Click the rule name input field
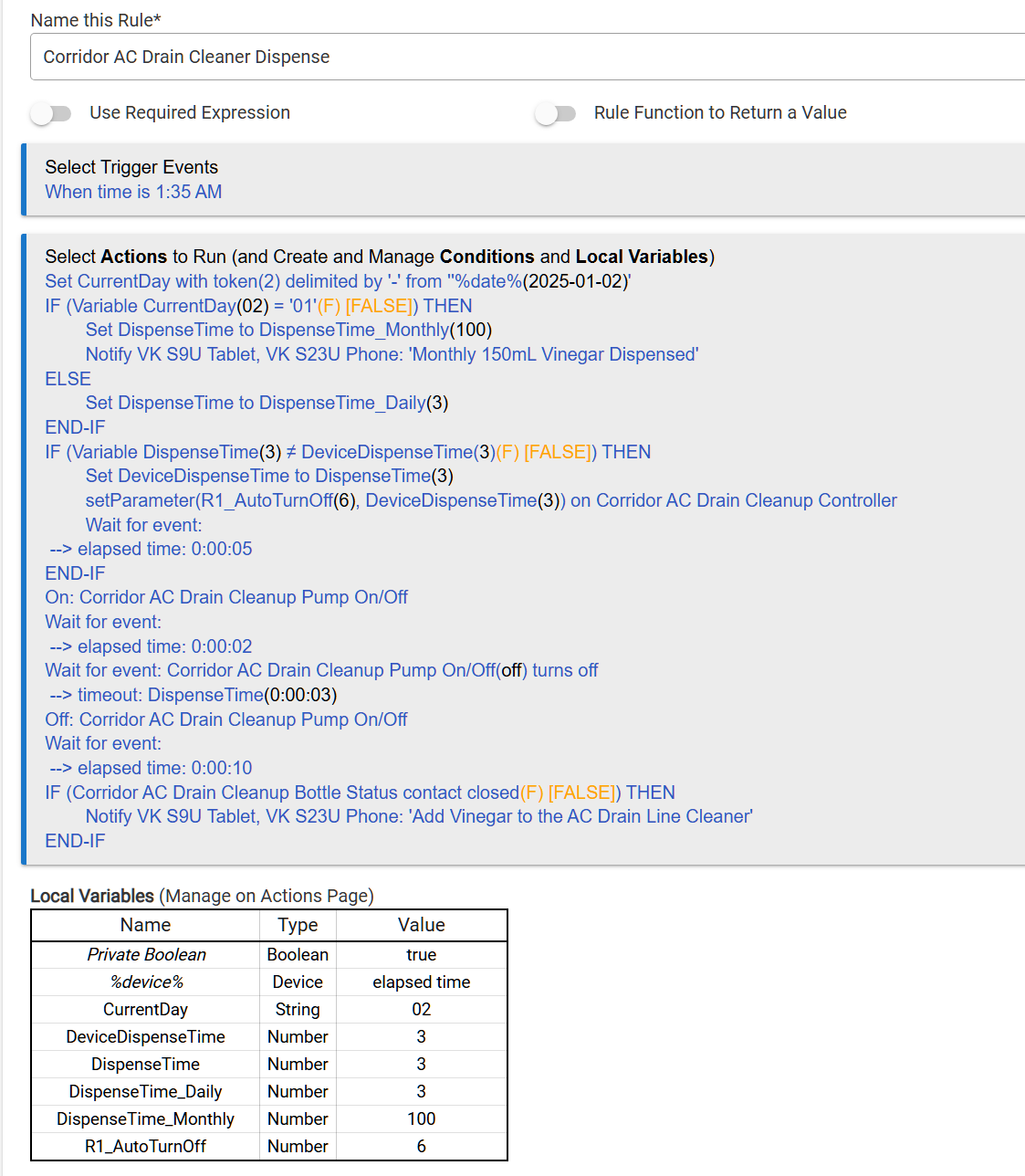 529,57
